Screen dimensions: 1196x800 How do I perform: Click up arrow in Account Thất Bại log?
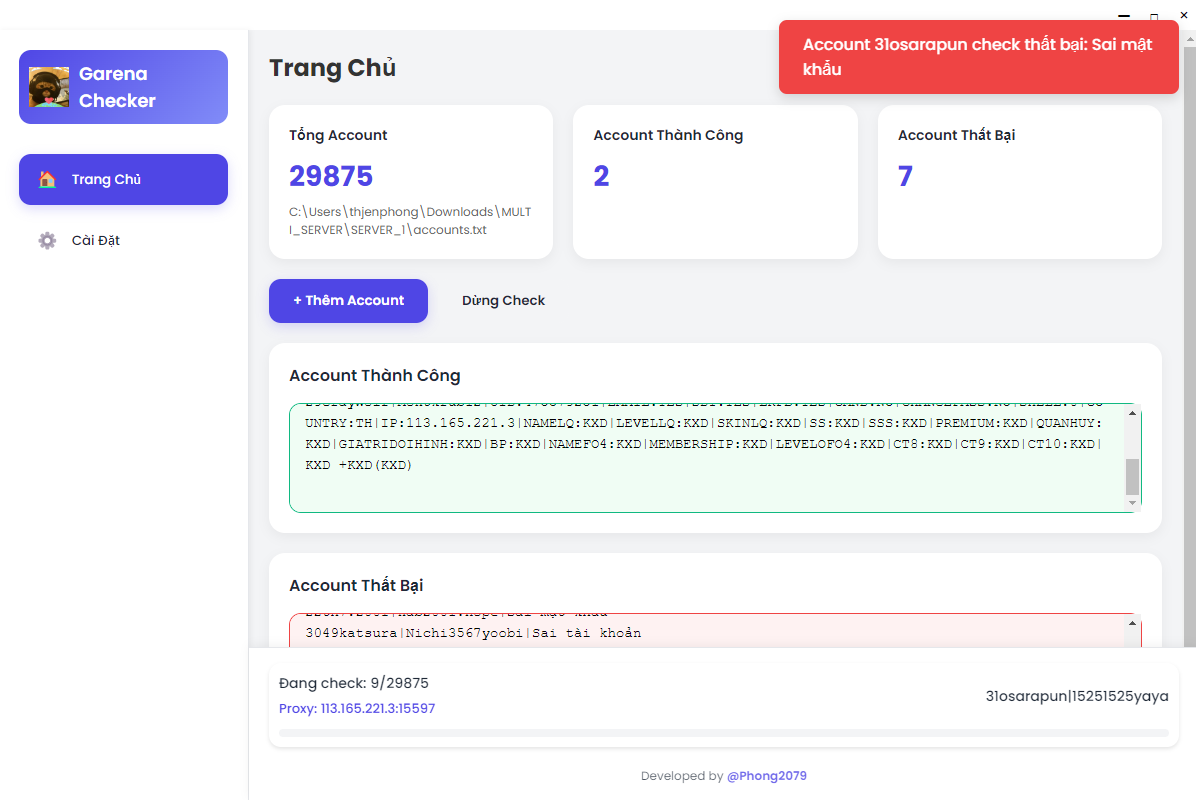coord(1132,623)
